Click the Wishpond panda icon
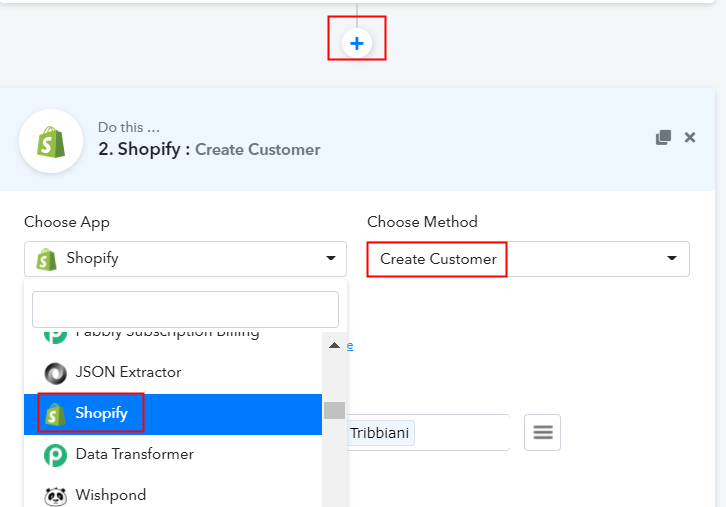 [x=55, y=496]
